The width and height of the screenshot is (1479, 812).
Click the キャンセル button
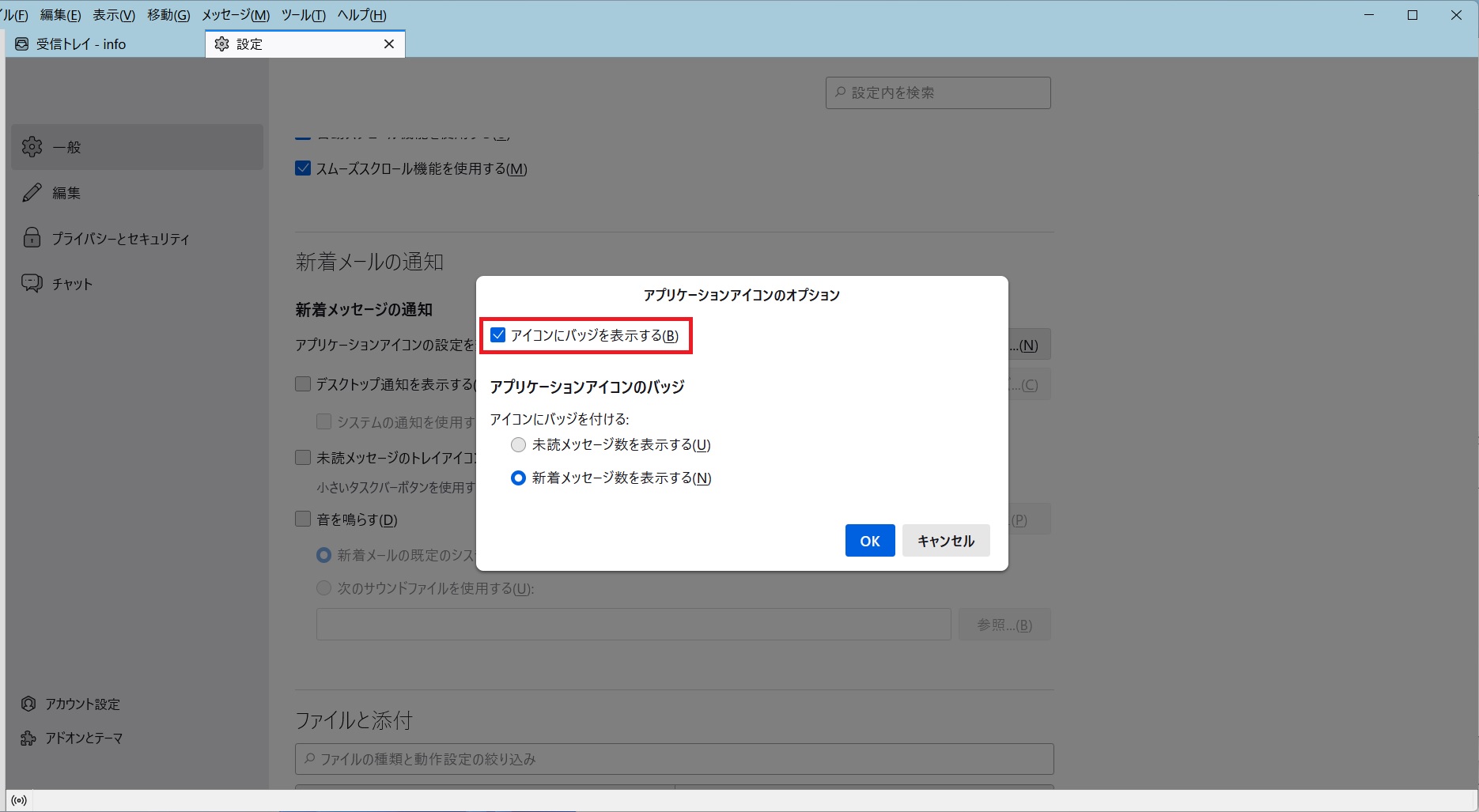click(945, 541)
